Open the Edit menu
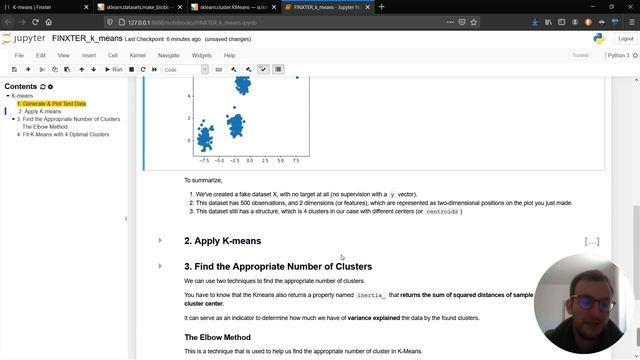 click(40, 56)
